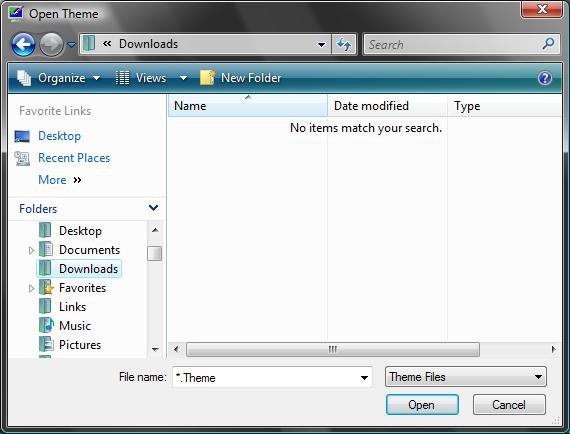Viewport: 570px width, 434px height.
Task: Click the blue Help question mark icon
Action: [545, 78]
